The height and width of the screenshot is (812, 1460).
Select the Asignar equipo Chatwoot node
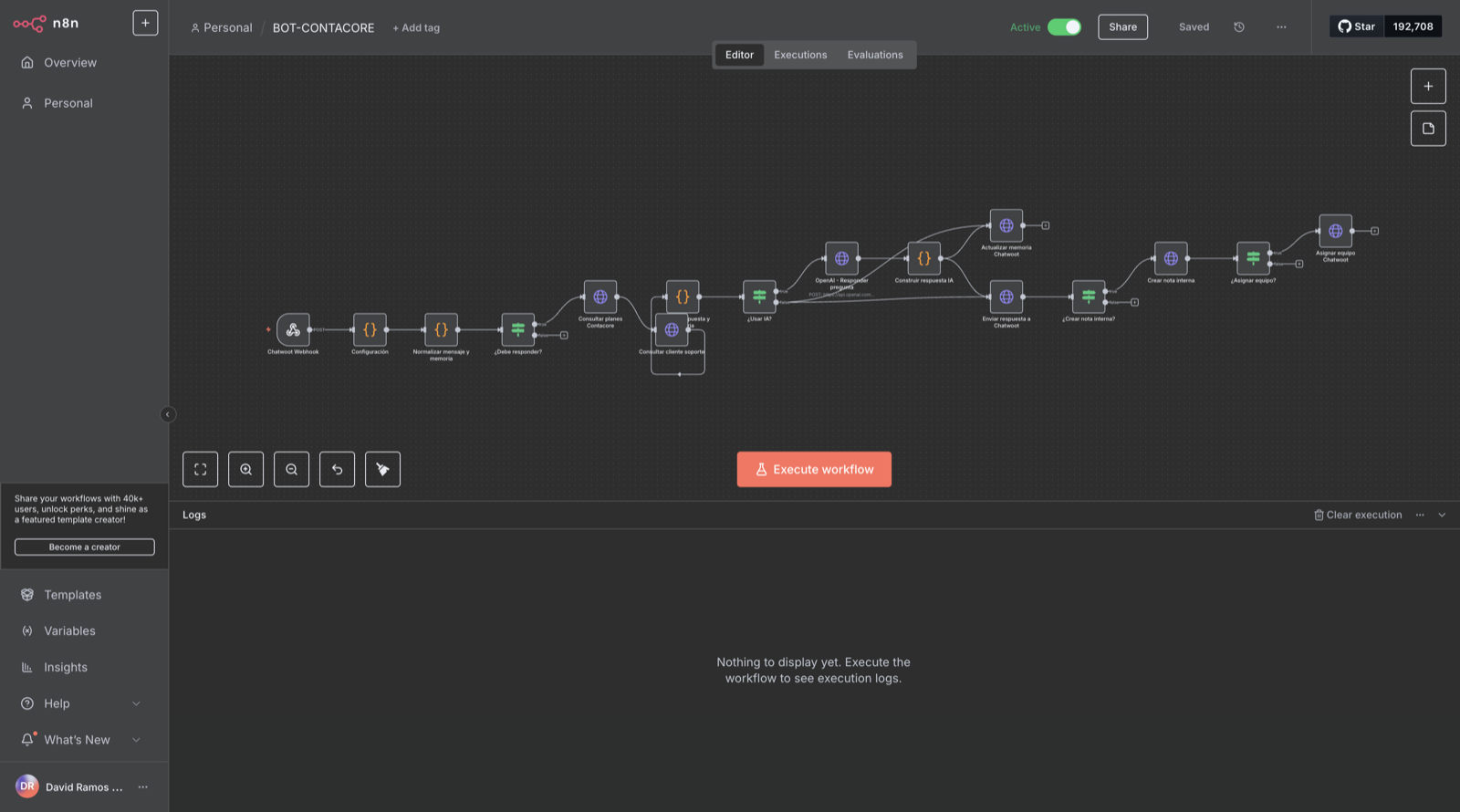[1335, 231]
